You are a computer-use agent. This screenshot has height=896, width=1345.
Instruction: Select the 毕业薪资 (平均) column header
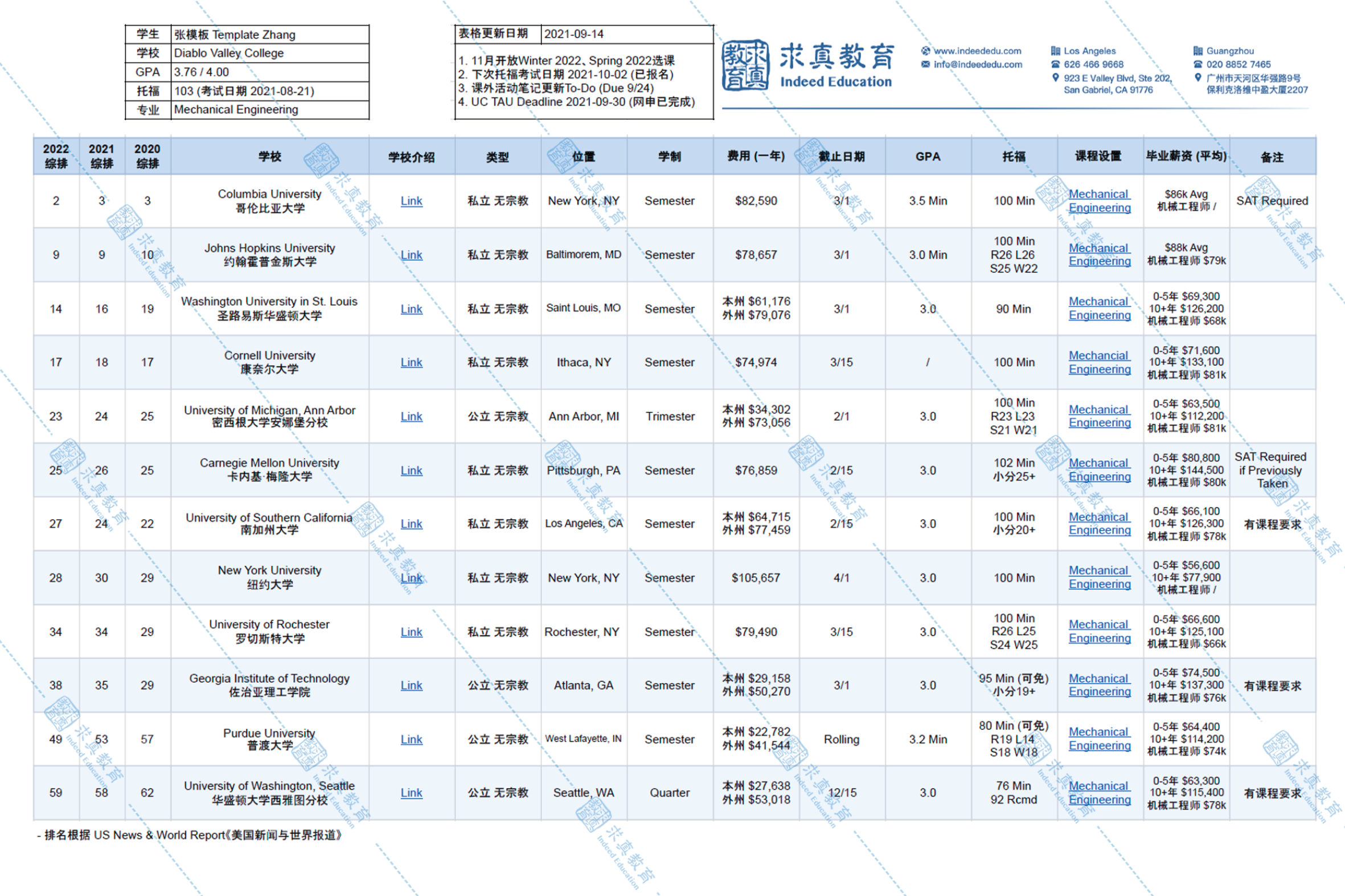tap(1186, 156)
